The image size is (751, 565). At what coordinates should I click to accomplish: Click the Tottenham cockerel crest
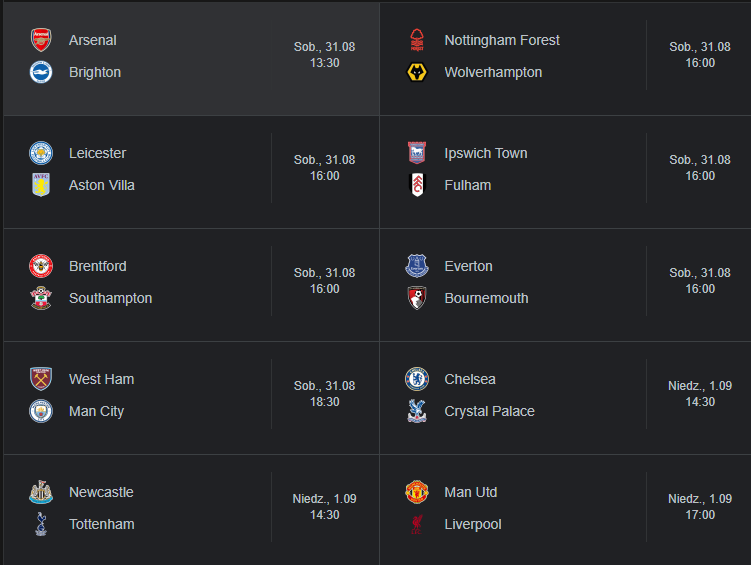(x=41, y=524)
